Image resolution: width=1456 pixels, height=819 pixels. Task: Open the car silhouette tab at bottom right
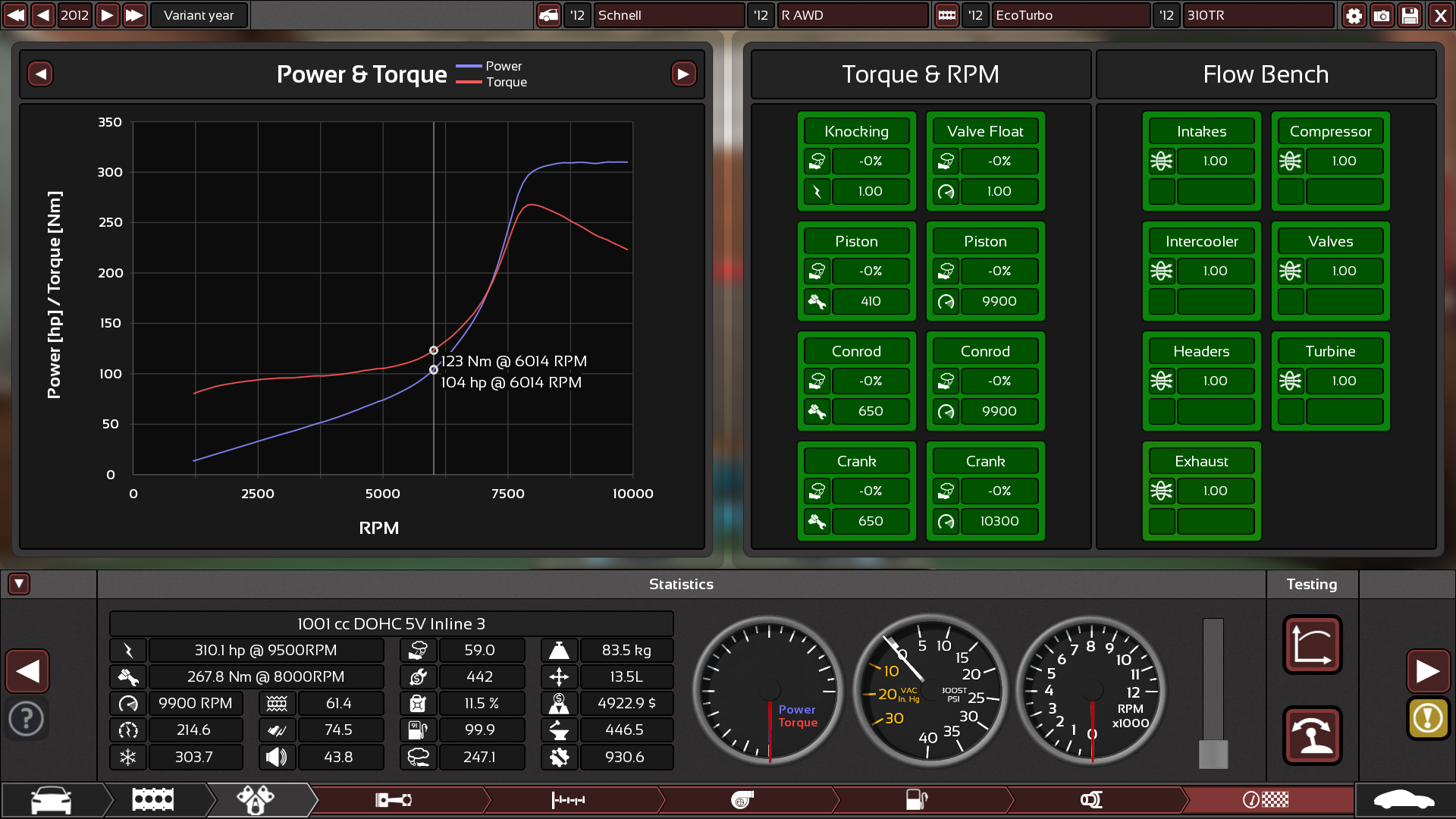coord(1404,800)
